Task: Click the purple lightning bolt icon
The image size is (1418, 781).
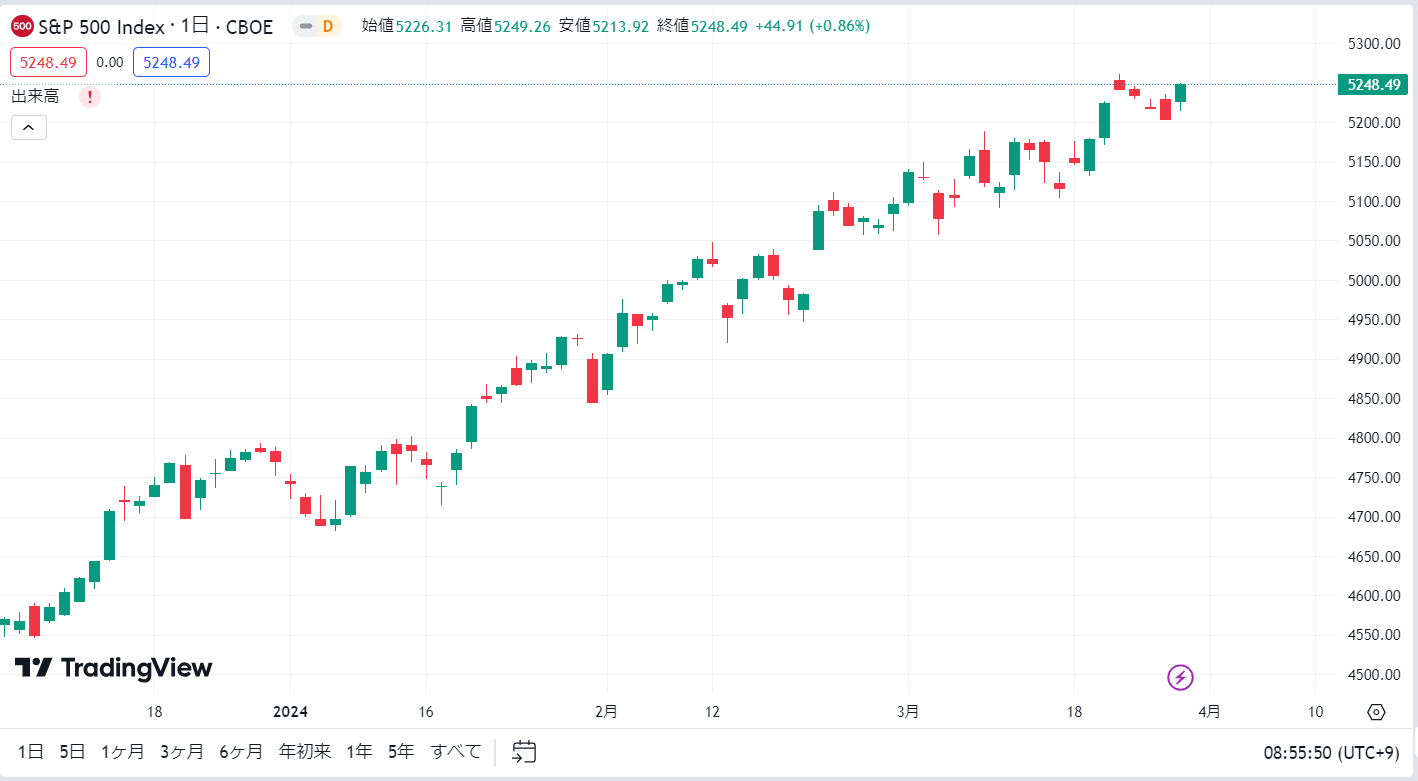Action: click(x=1181, y=678)
